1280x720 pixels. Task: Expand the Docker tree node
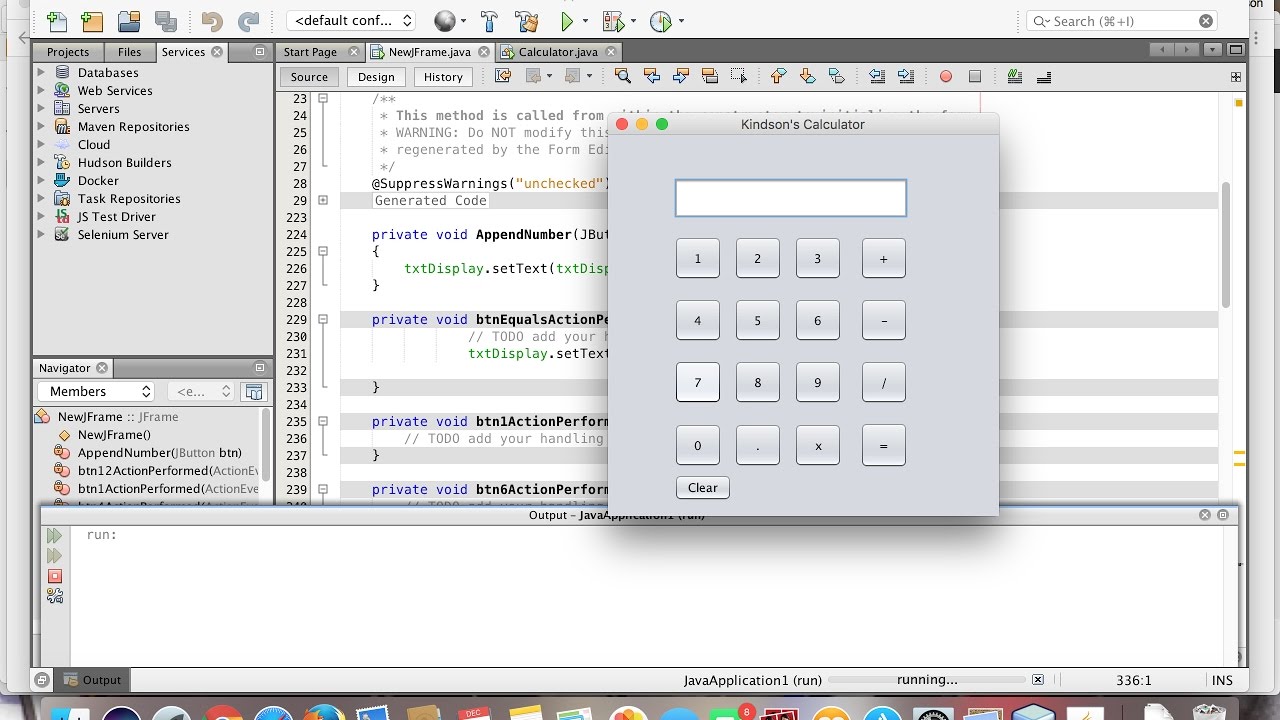pyautogui.click(x=41, y=180)
